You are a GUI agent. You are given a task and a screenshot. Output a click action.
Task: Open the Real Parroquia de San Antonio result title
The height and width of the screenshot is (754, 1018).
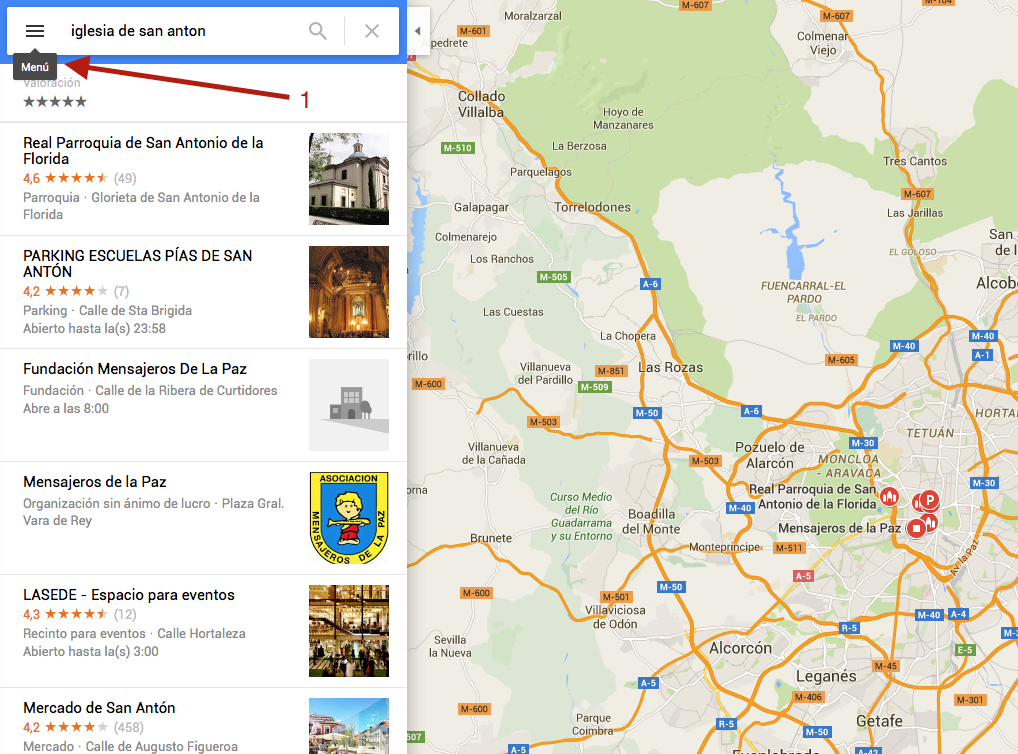coord(143,151)
